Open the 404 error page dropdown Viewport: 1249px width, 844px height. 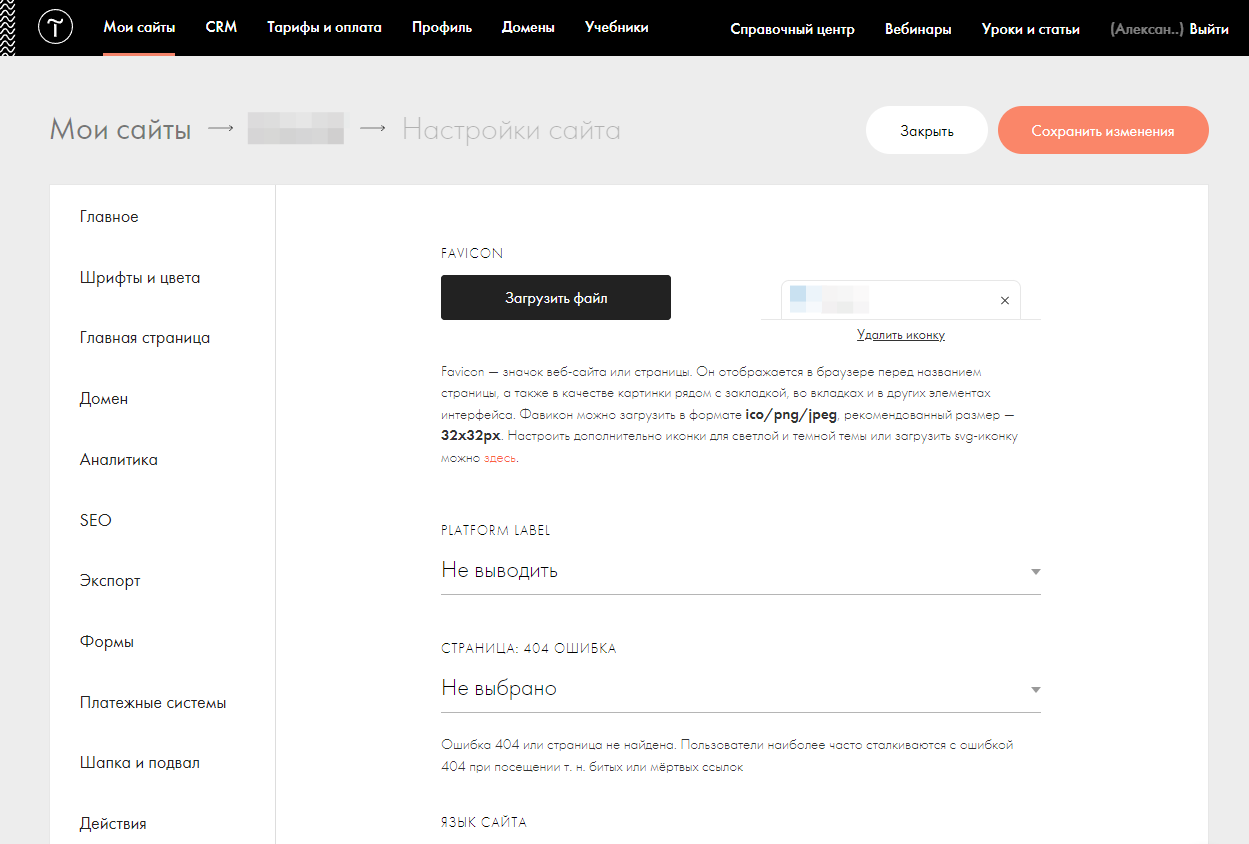(740, 689)
